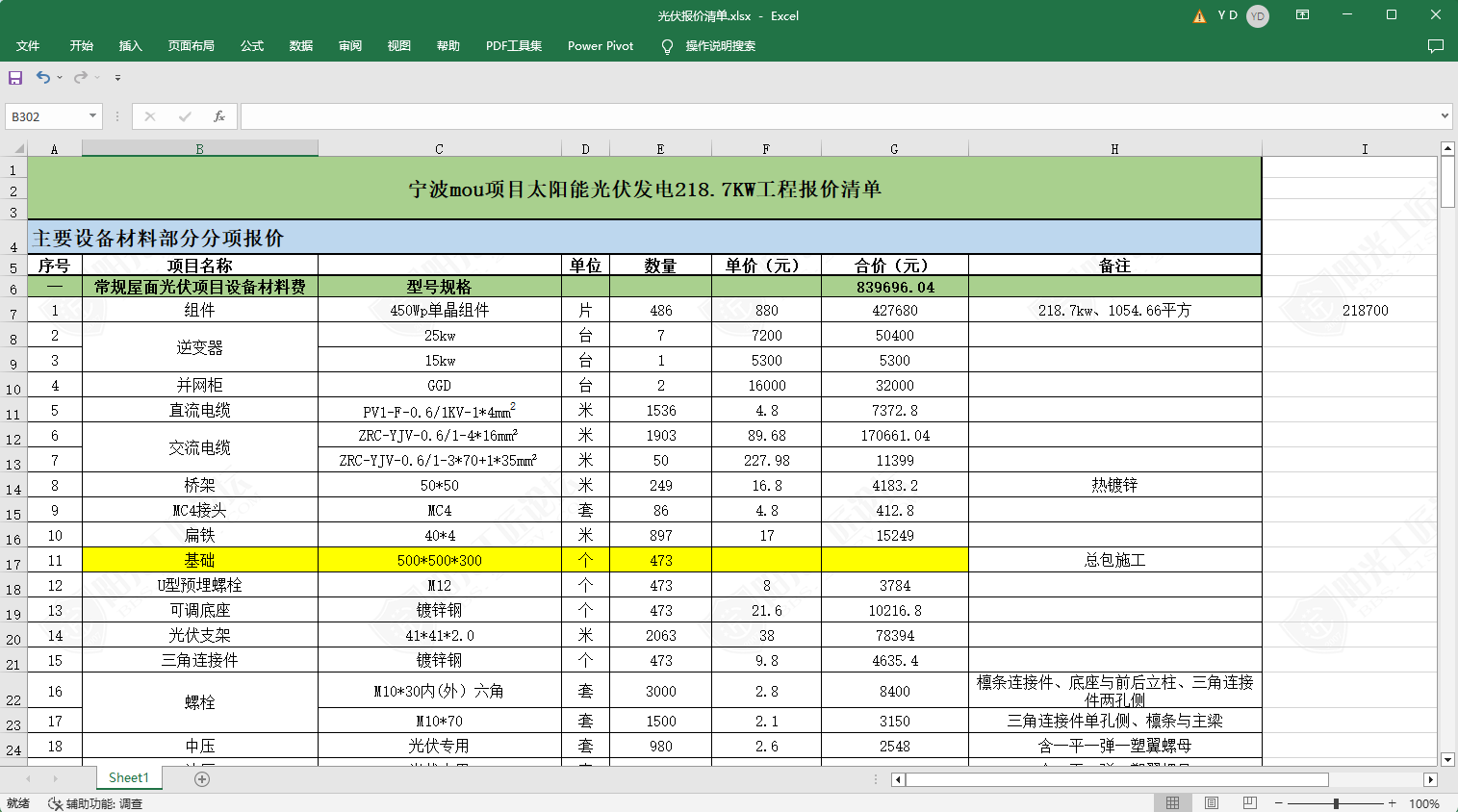This screenshot has width=1458, height=812.
Task: Switch to Page Break Preview icon
Action: click(1250, 802)
